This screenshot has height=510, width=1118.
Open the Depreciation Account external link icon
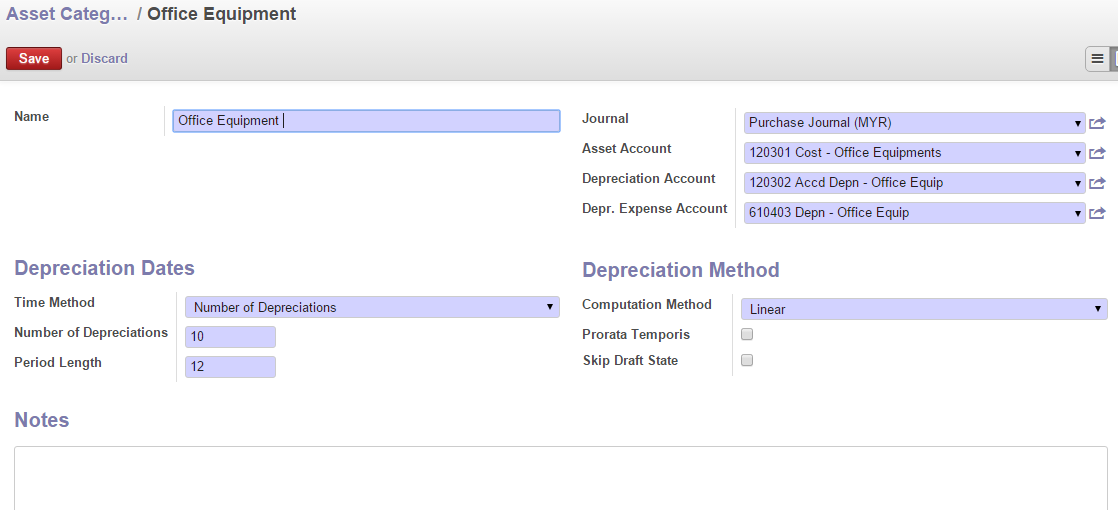pyautogui.click(x=1097, y=183)
